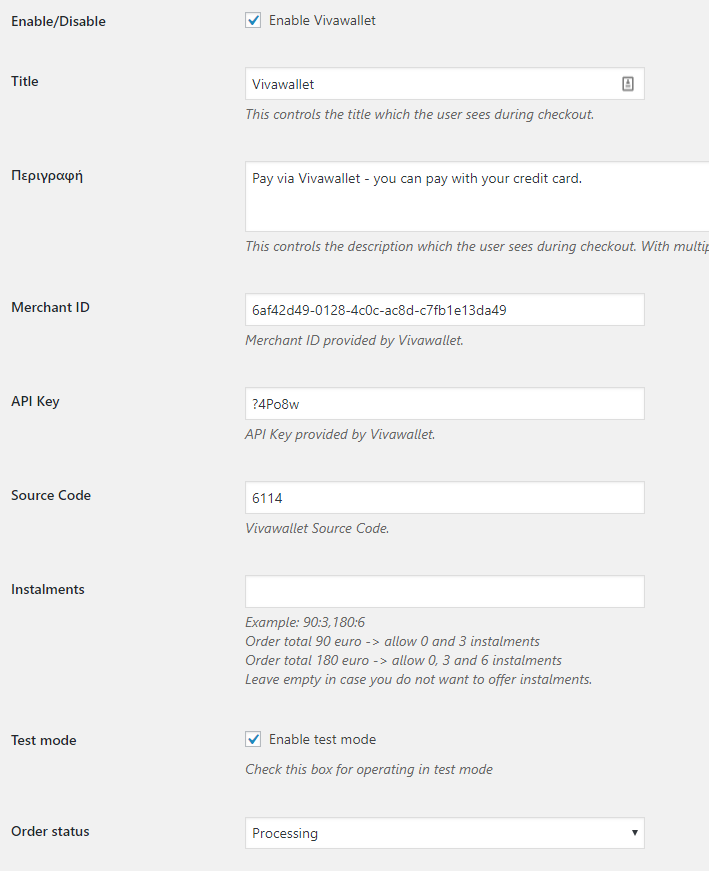This screenshot has height=871, width=709.
Task: Enable the Vivawallet payment gateway checkbox
Action: click(253, 19)
